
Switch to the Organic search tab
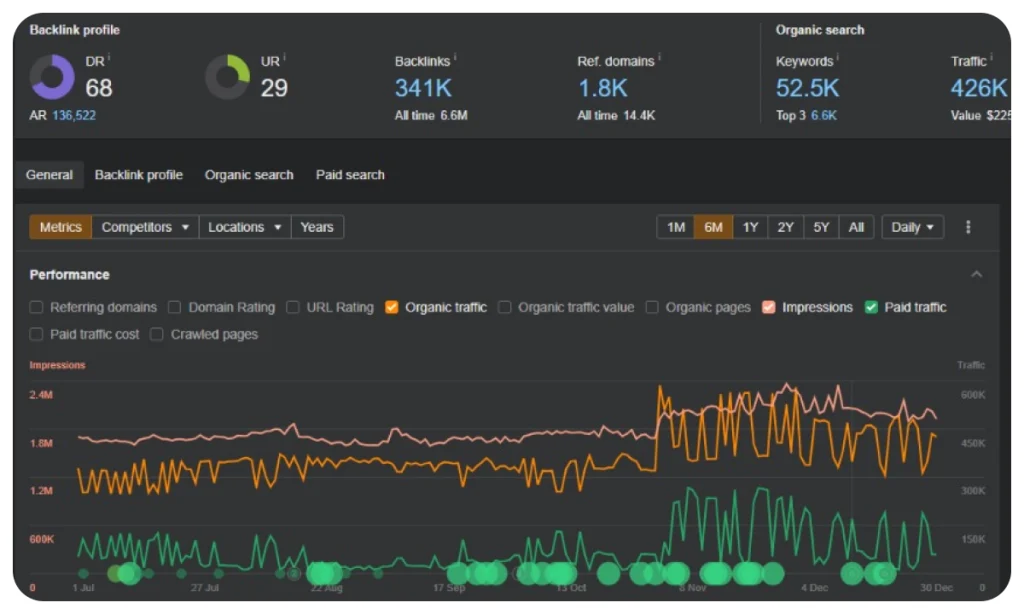click(x=249, y=175)
